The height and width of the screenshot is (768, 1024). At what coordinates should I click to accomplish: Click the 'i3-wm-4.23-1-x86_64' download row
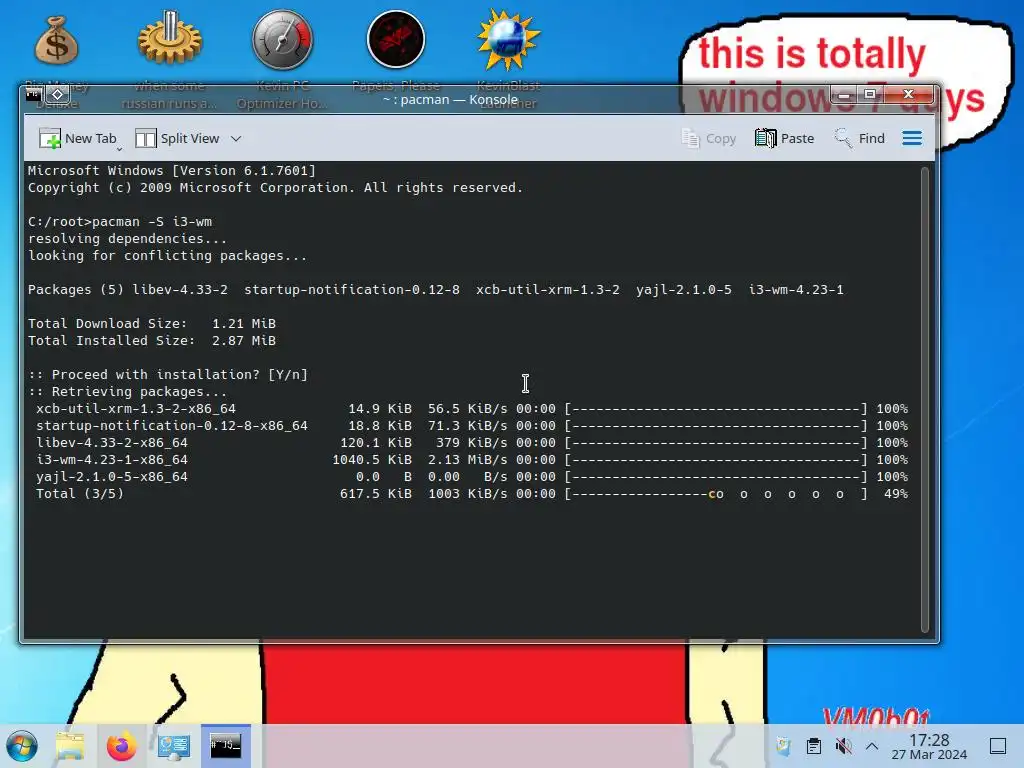point(472,460)
